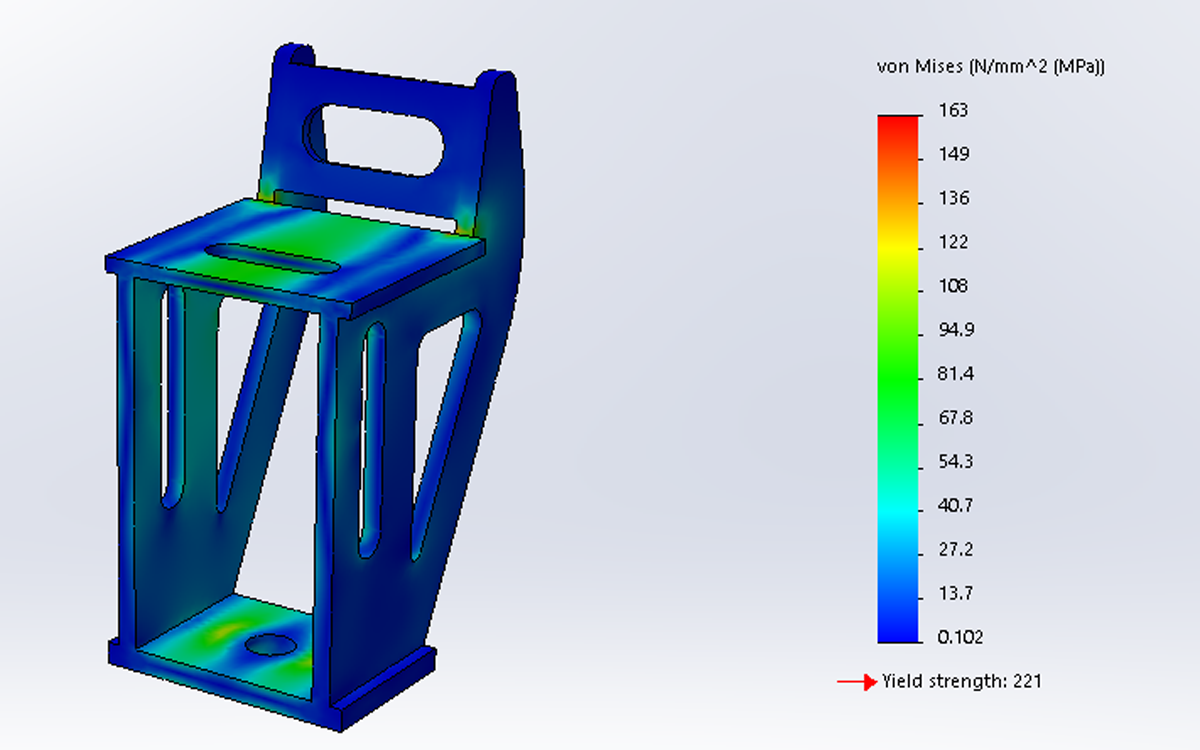Click the von Mises legend title
This screenshot has width=1200, height=750.
pyautogui.click(x=990, y=67)
